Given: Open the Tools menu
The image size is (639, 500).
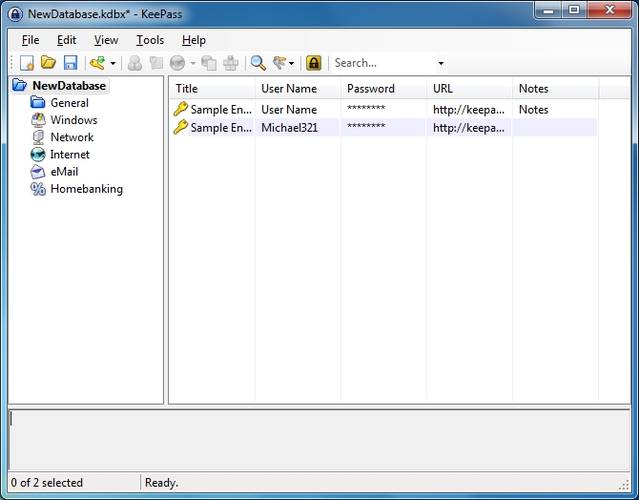Looking at the screenshot, I should [150, 40].
